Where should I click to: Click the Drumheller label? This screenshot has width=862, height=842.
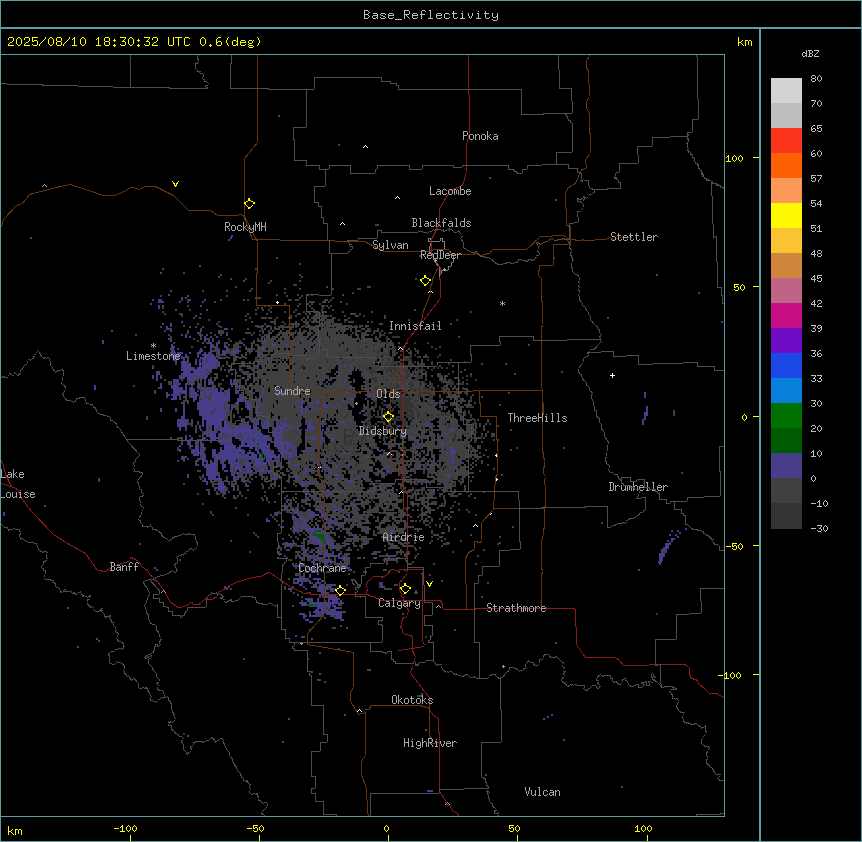(638, 487)
